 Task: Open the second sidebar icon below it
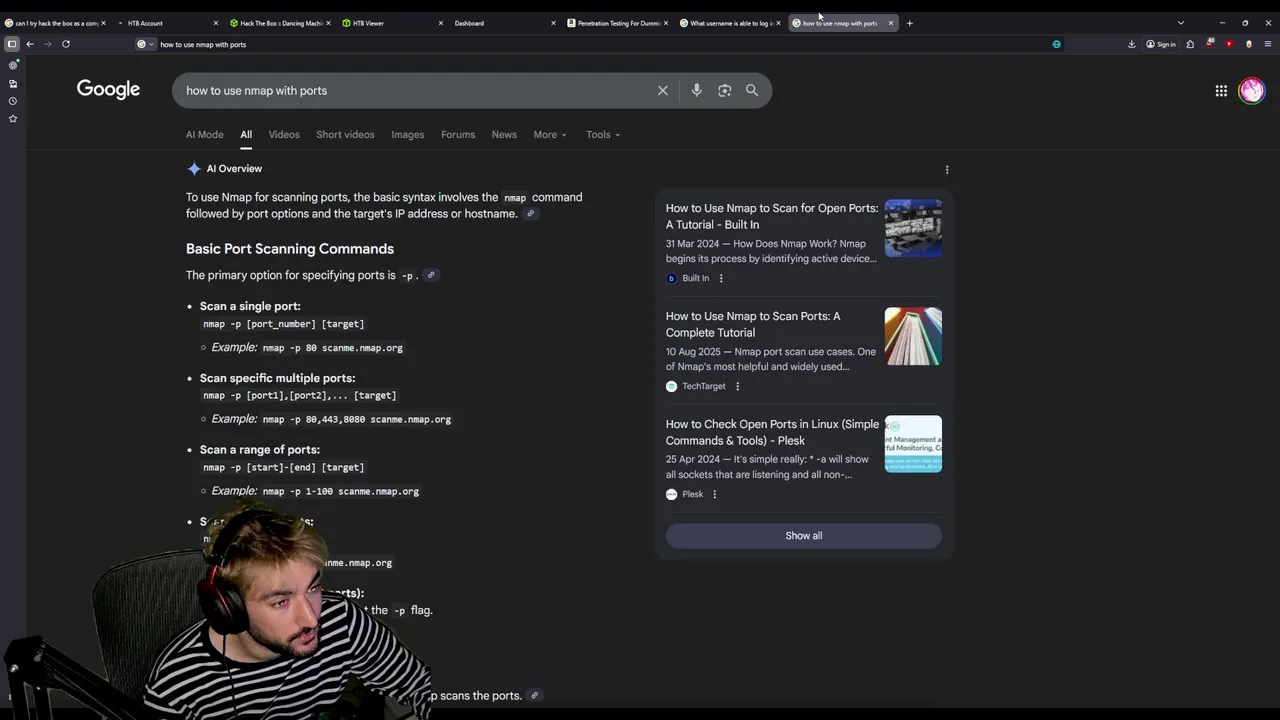coord(13,83)
